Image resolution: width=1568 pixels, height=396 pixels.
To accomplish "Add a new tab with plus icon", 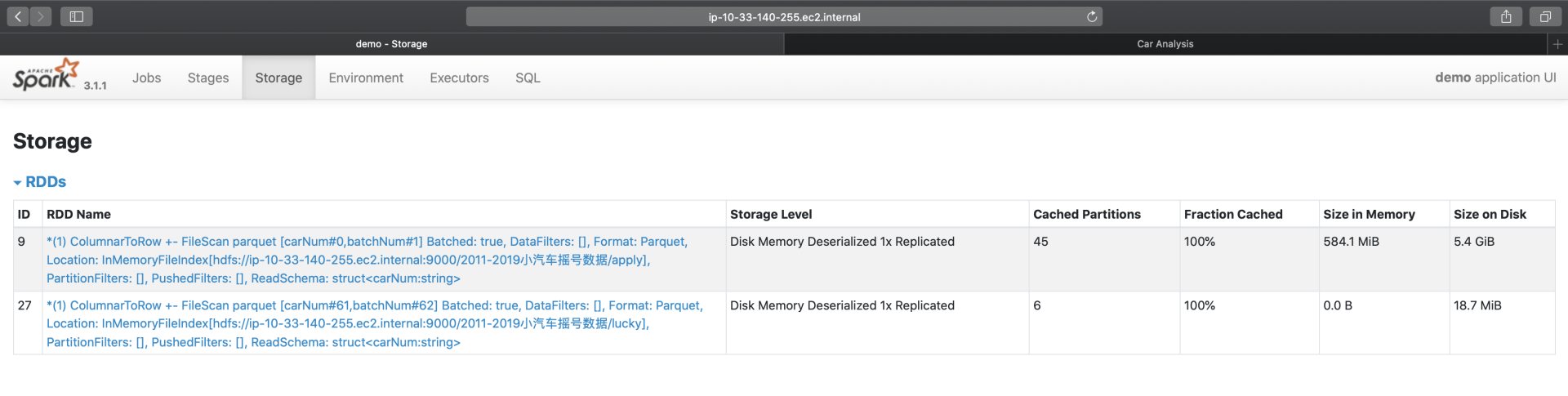I will tap(1557, 44).
